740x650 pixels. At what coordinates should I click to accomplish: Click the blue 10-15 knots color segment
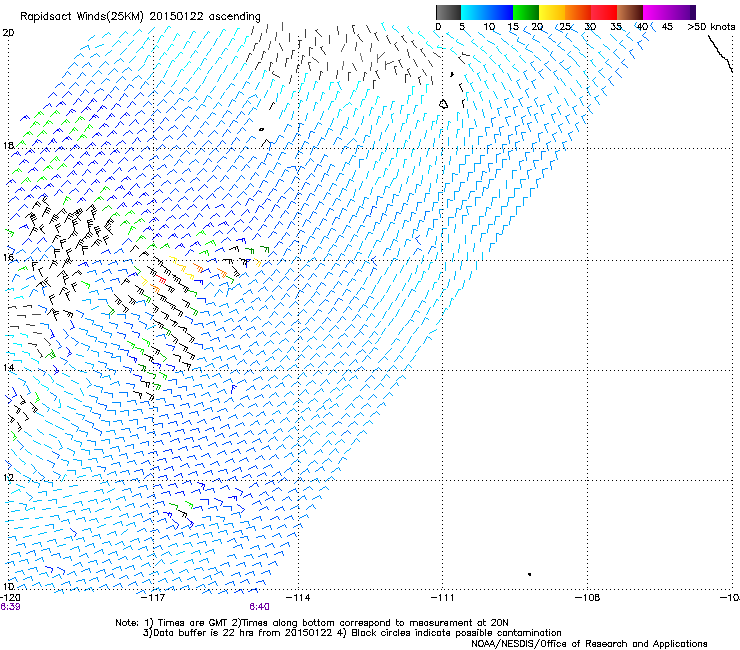[x=500, y=12]
